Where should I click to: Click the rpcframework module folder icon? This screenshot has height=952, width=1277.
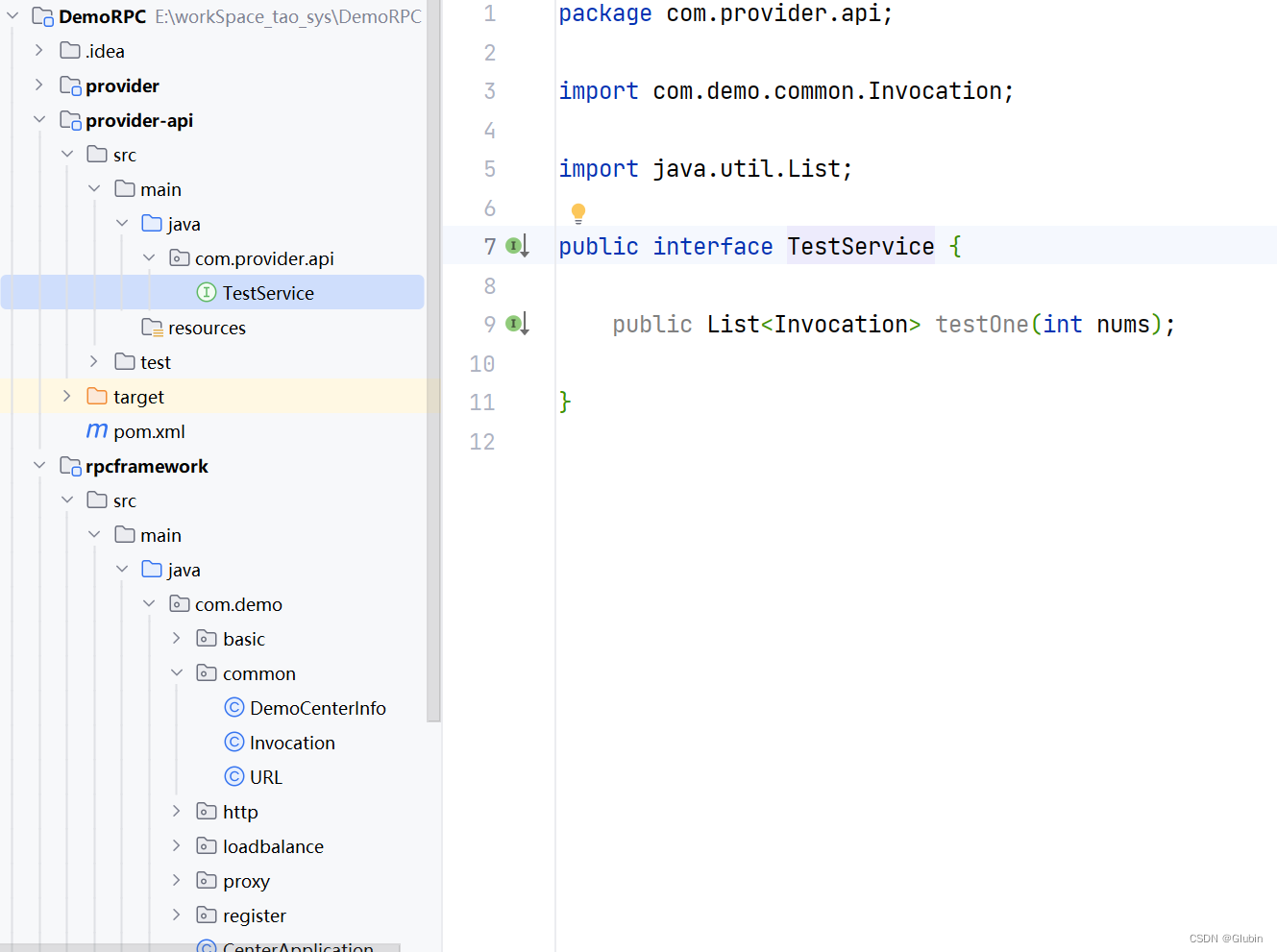(x=70, y=466)
